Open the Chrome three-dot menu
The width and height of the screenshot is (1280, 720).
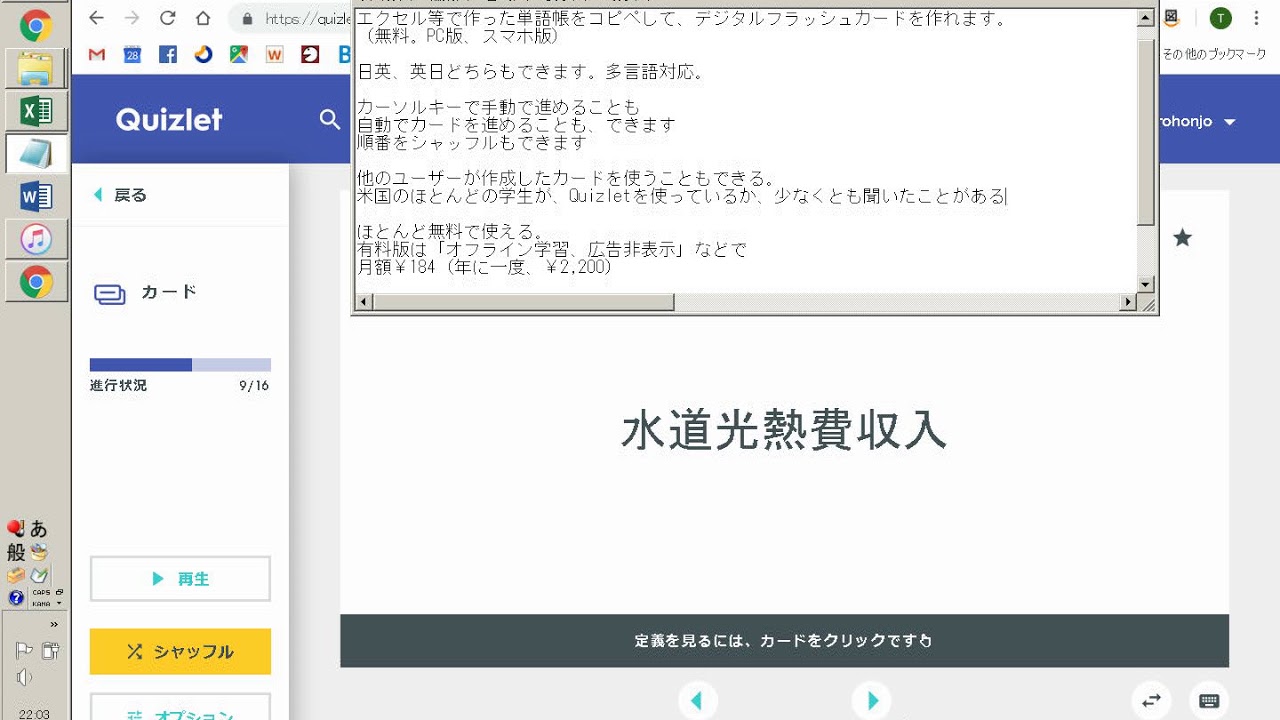pos(1257,18)
